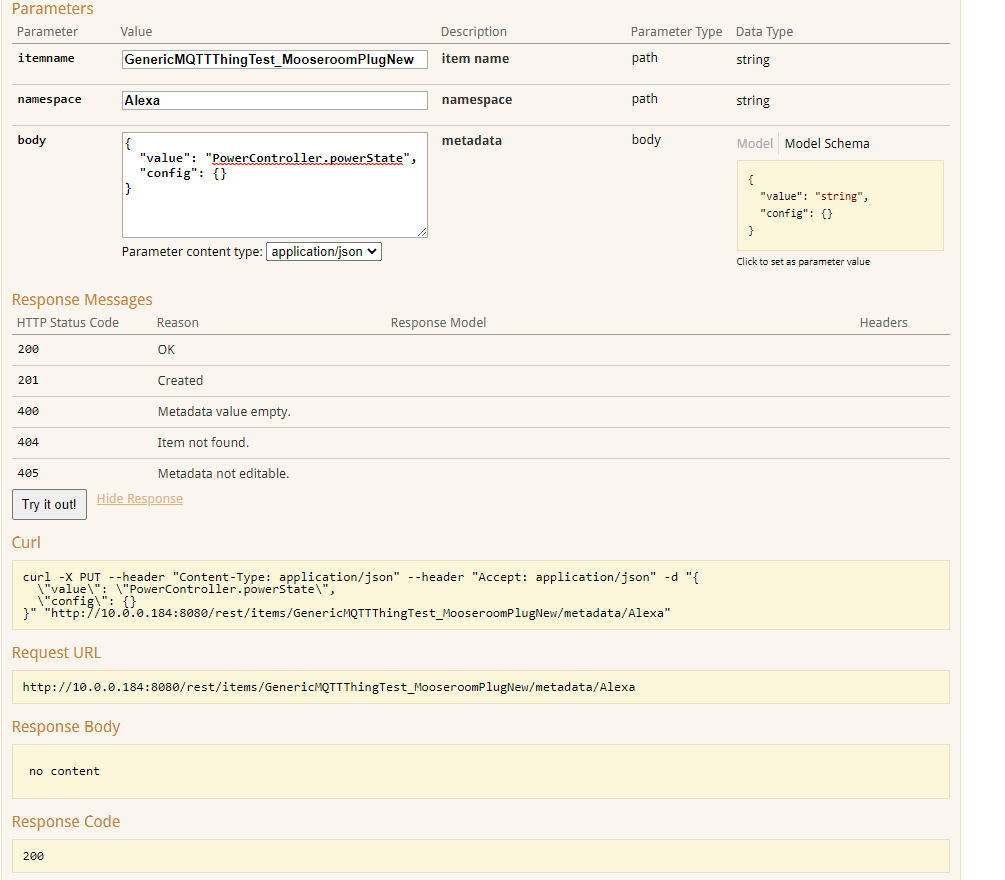Image resolution: width=1005 pixels, height=880 pixels.
Task: Click the Response Body 'no content' box
Action: pos(480,771)
